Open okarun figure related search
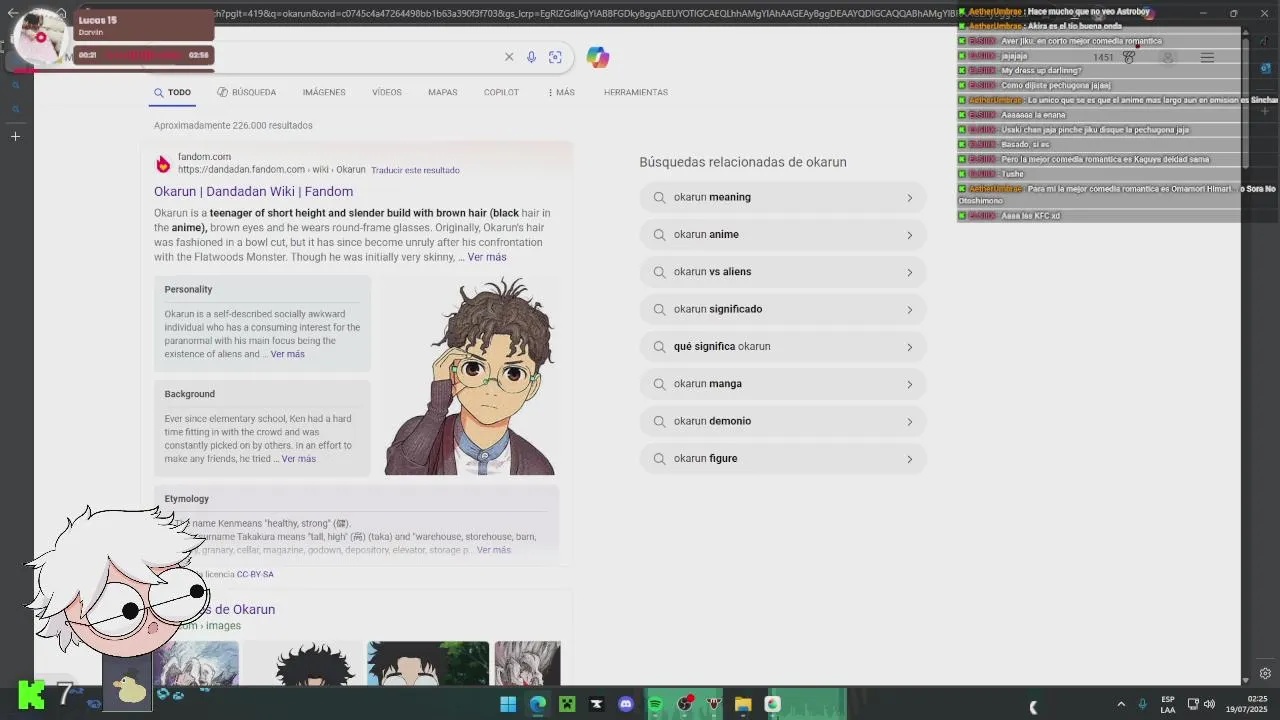The height and width of the screenshot is (720, 1280). 783,458
